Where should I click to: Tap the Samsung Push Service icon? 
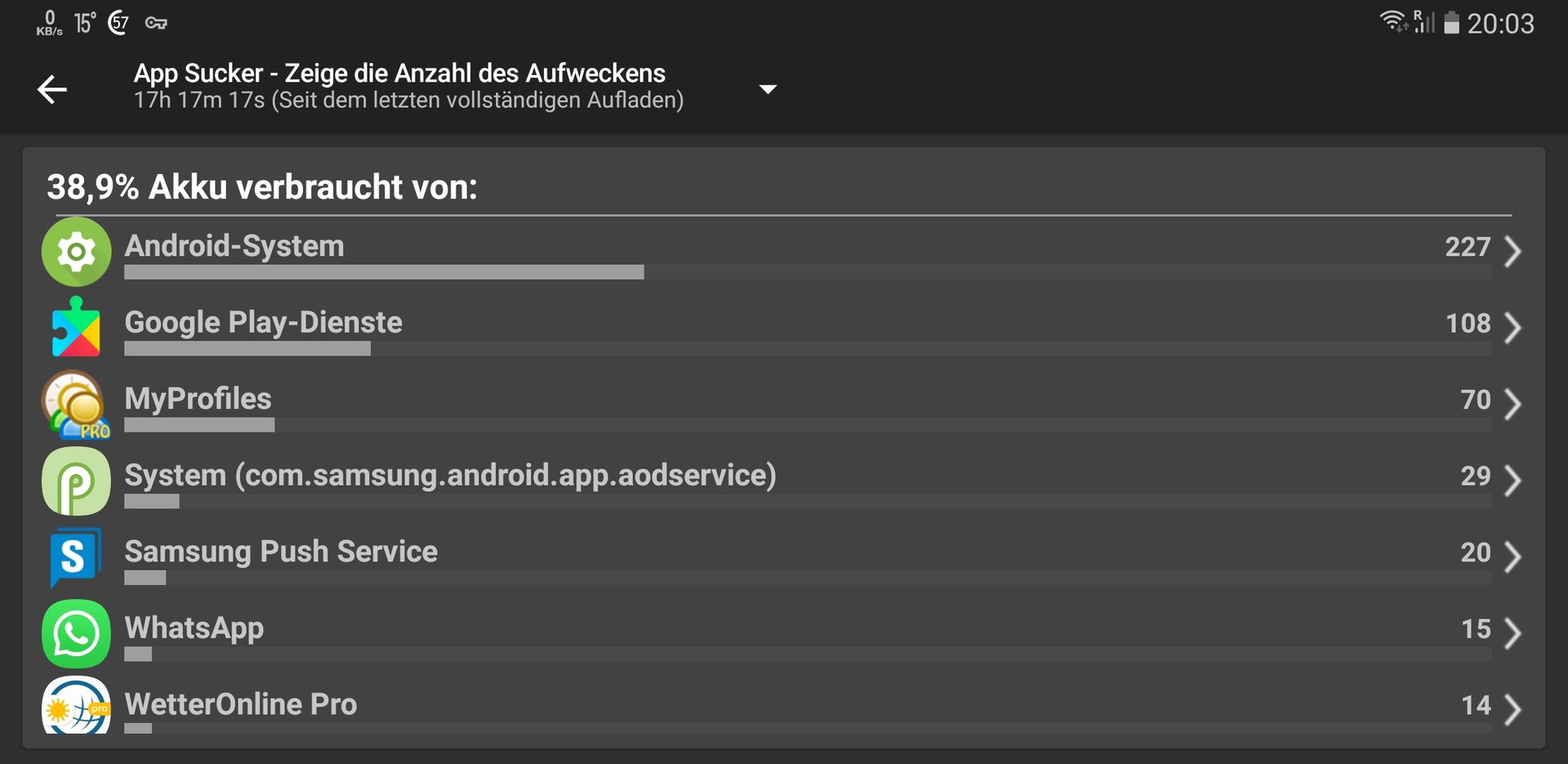[x=76, y=556]
